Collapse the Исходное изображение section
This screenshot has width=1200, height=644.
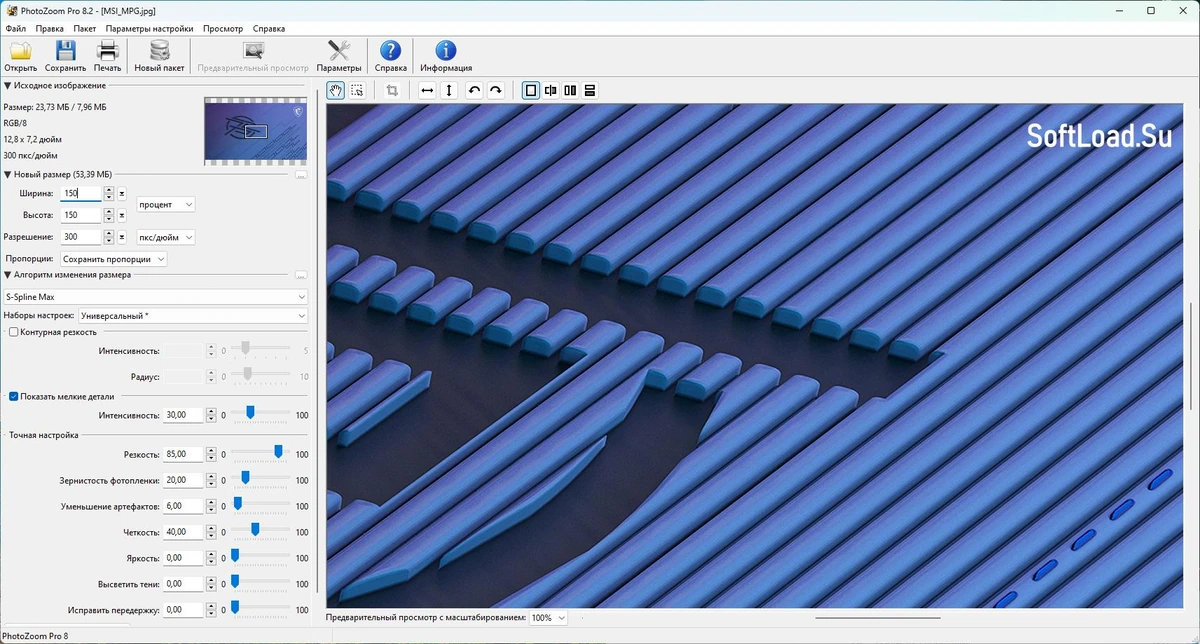[x=8, y=86]
